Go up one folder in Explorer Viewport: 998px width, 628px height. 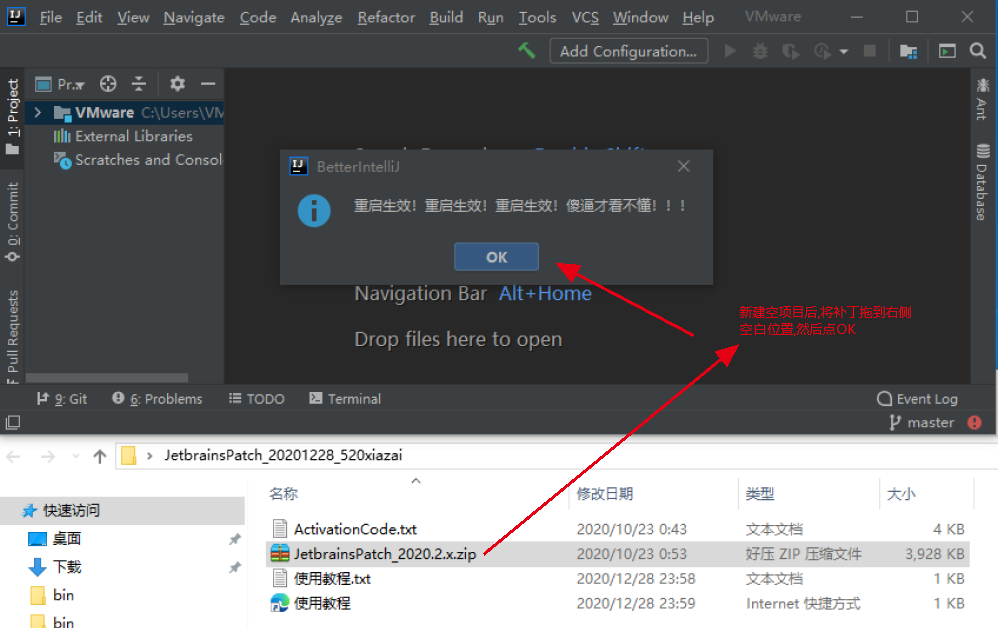(x=99, y=456)
